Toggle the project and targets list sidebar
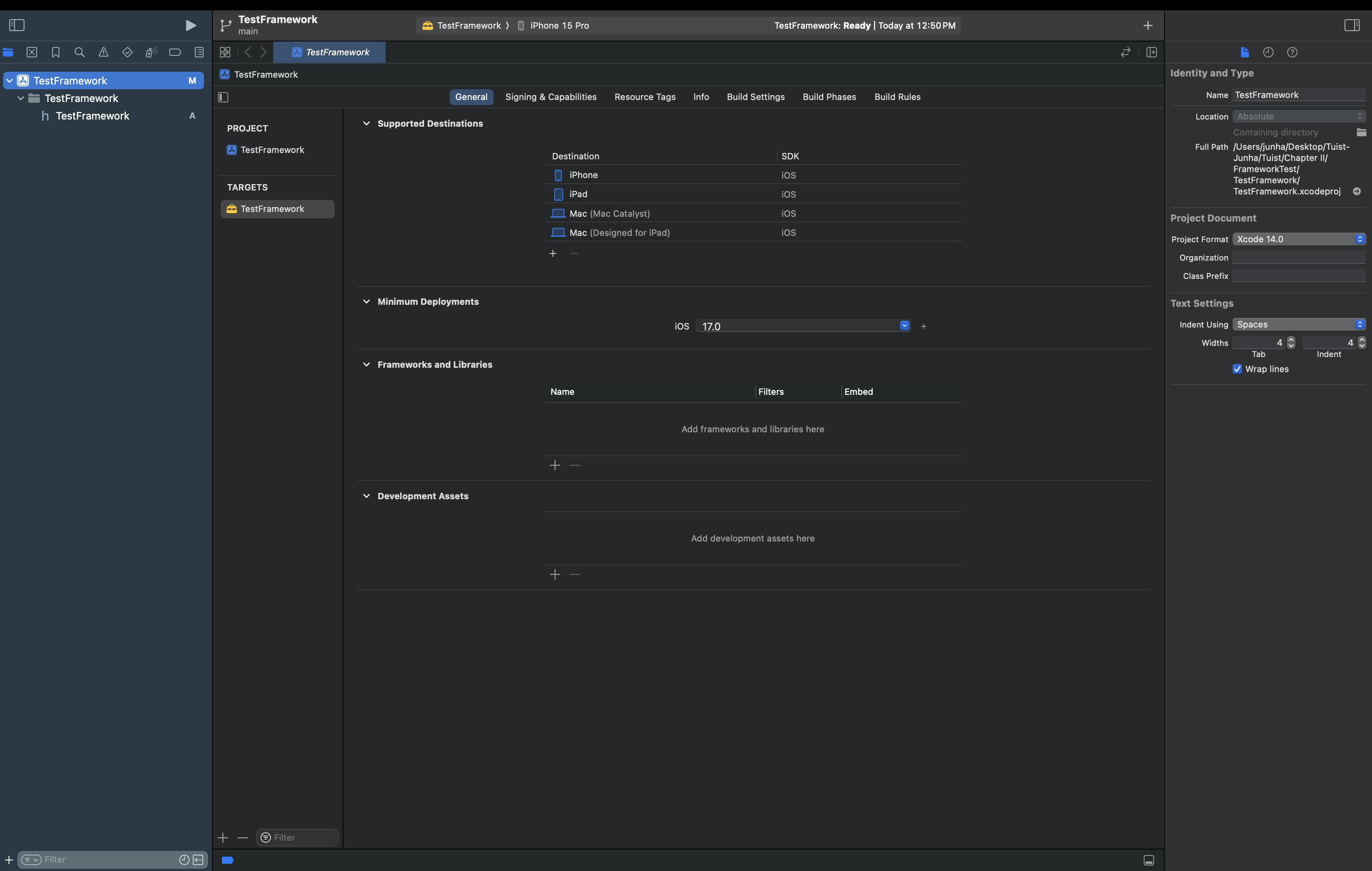Image resolution: width=1372 pixels, height=871 pixels. [x=223, y=98]
